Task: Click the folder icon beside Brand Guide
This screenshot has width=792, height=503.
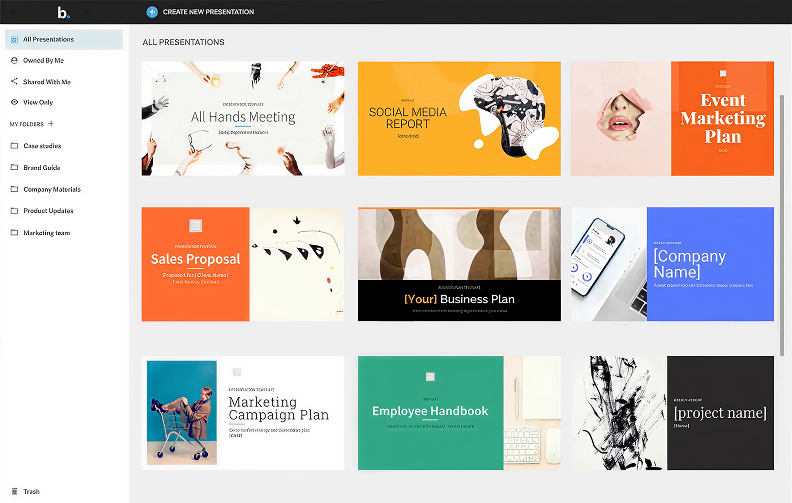Action: tap(14, 167)
